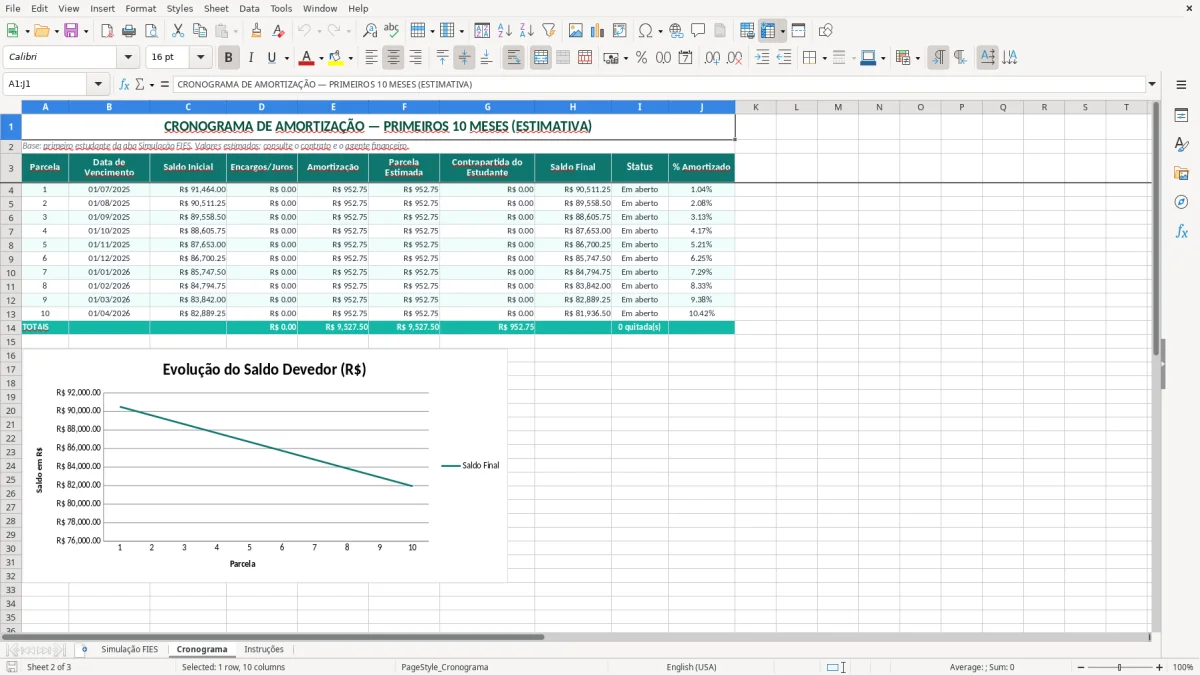Switch to Instruções sheet tab
This screenshot has height=675, width=1200.
(x=264, y=649)
